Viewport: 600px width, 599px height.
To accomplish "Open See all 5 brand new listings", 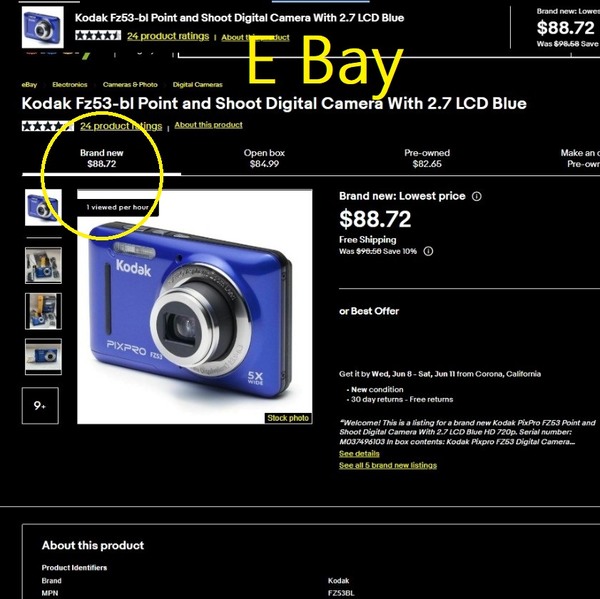I will [388, 465].
